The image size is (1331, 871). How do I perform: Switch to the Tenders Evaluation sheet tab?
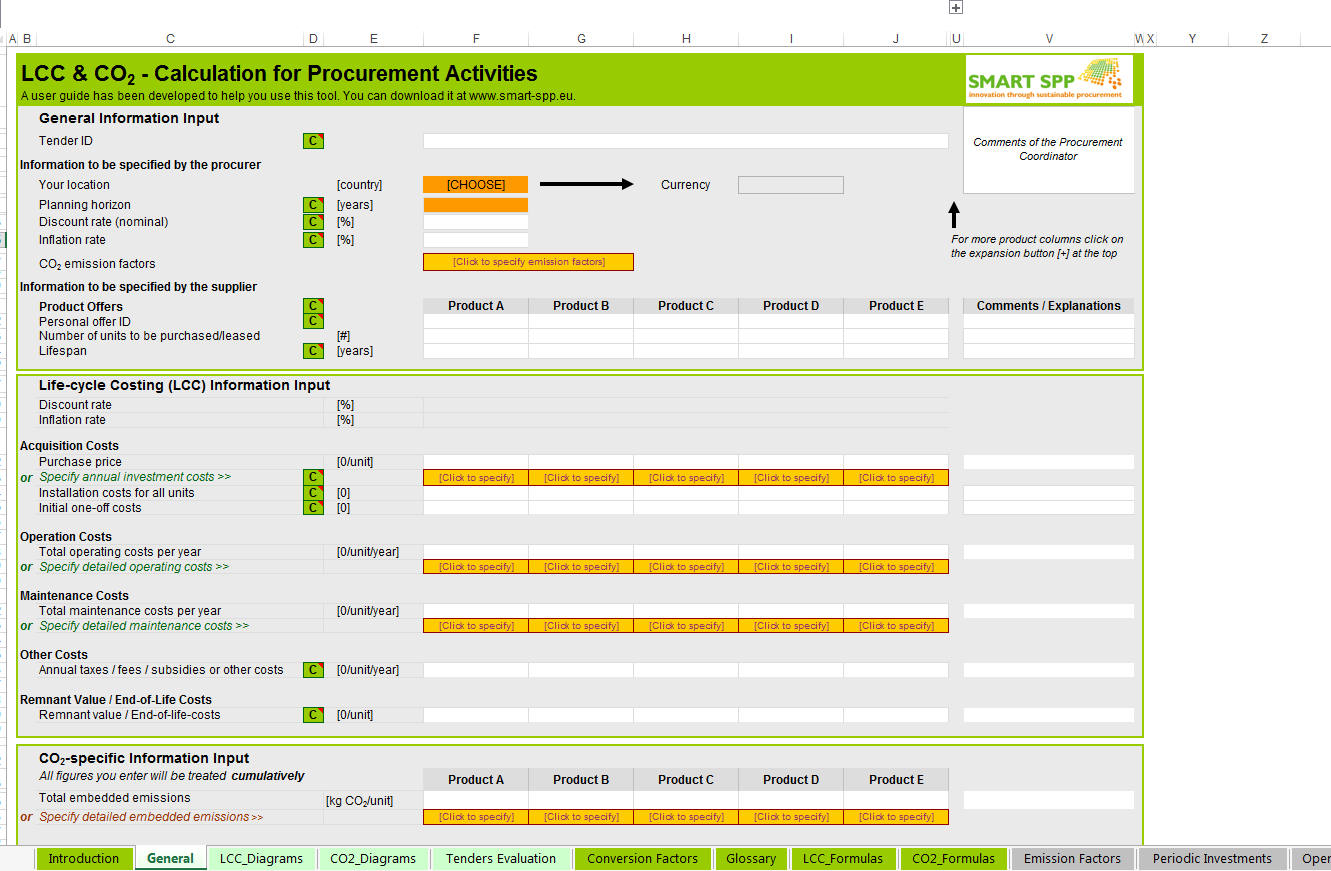501,858
